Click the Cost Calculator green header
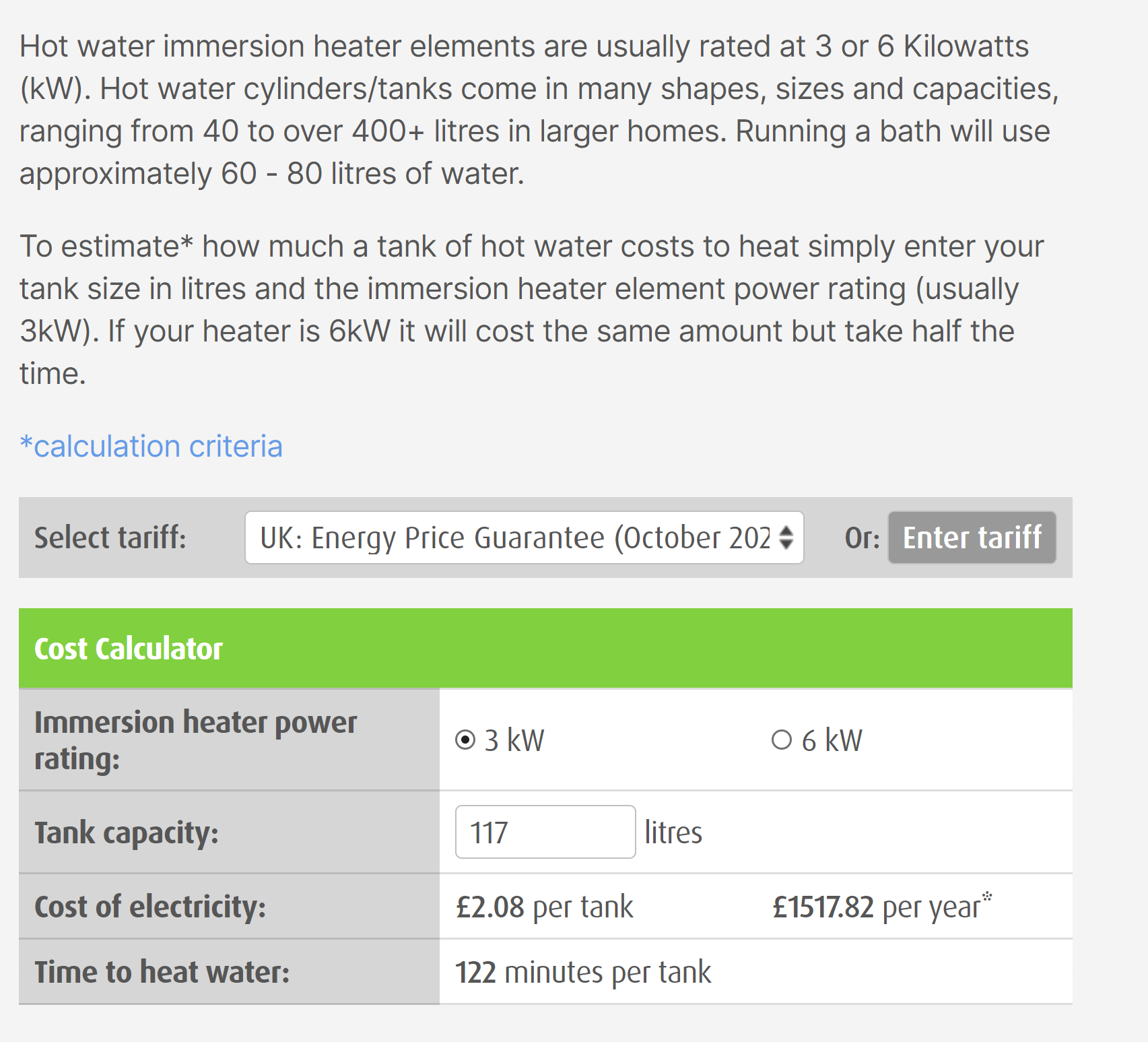This screenshot has height=1042, width=1148. pyautogui.click(x=545, y=648)
